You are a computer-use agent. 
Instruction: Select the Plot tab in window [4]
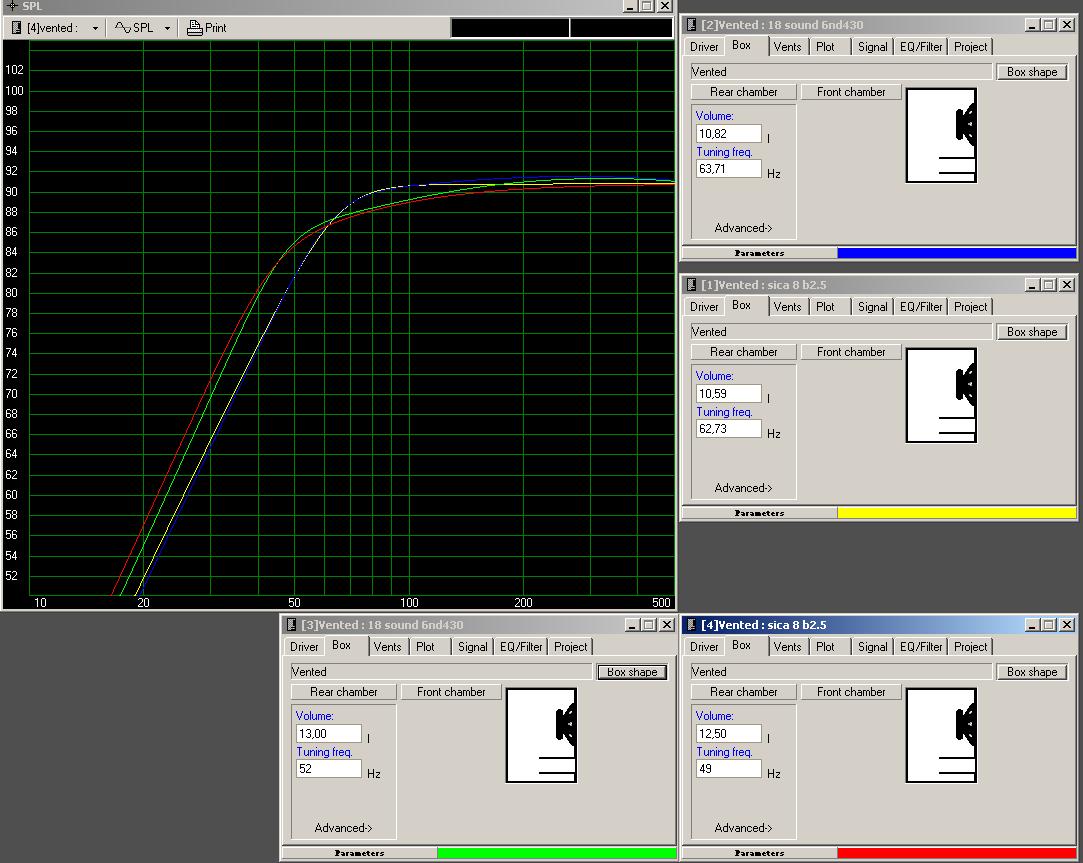[825, 647]
